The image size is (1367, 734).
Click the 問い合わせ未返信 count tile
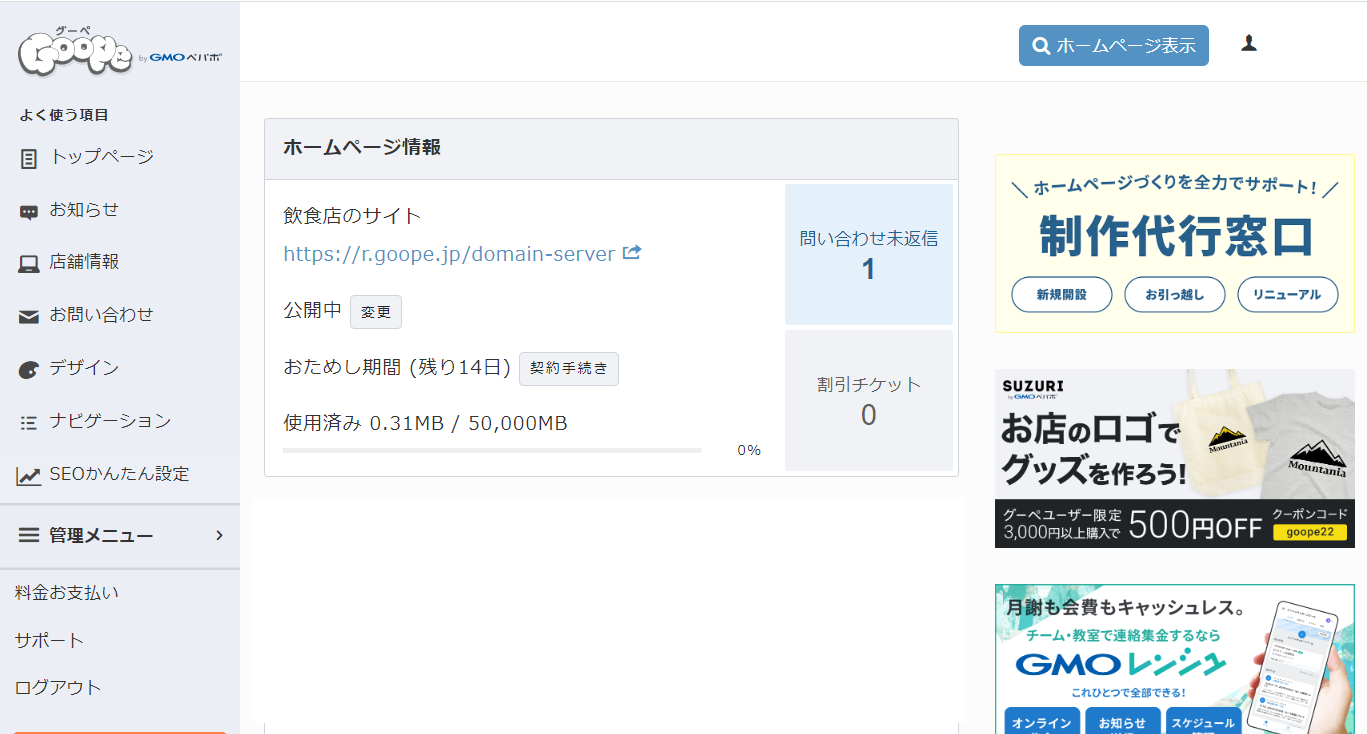(868, 254)
